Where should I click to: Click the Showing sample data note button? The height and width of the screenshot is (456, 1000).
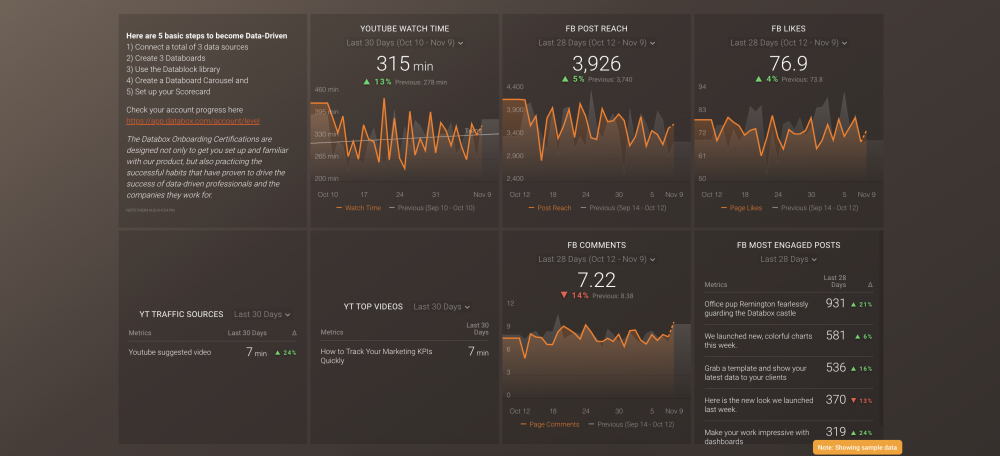coord(857,447)
